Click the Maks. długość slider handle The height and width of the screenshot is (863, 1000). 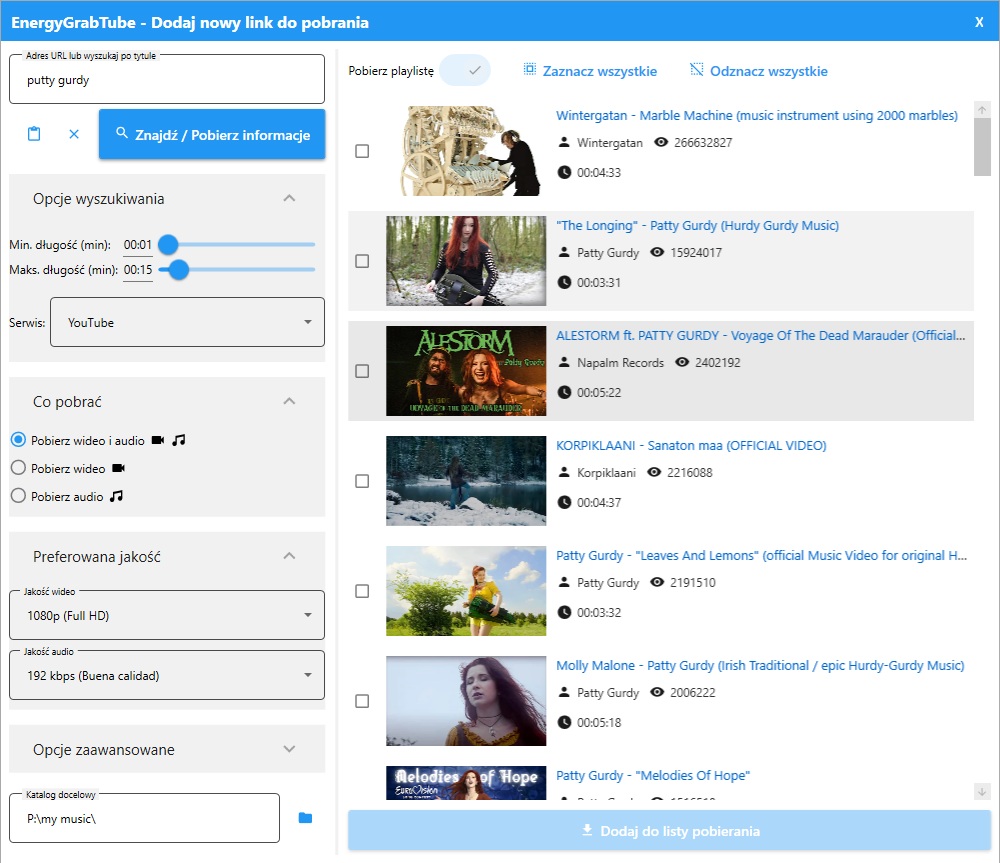coord(179,270)
